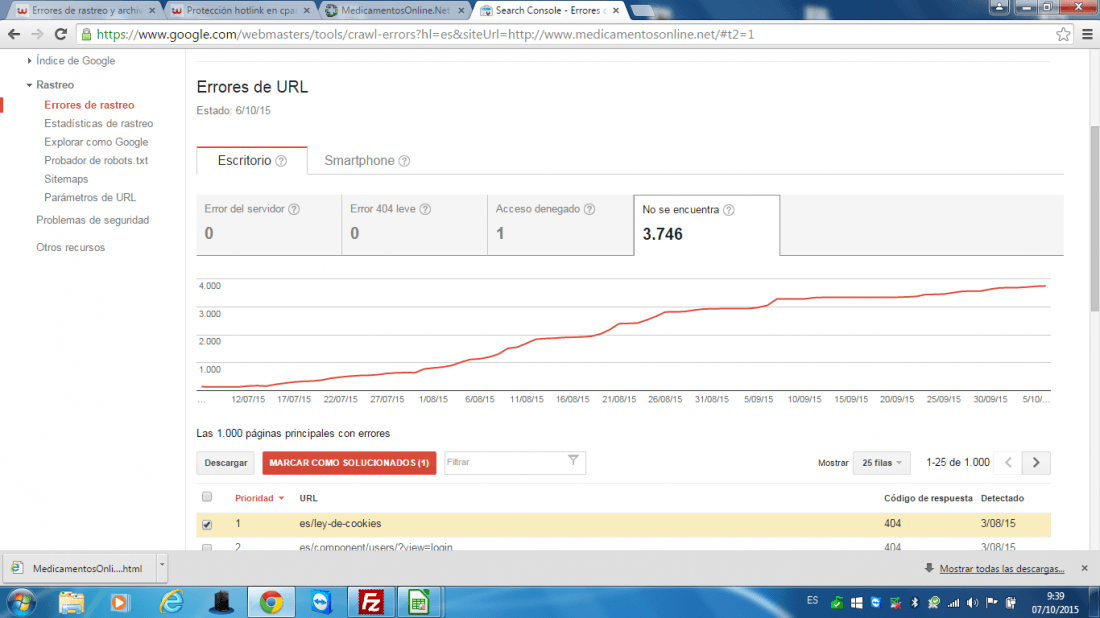Open Chrome from the taskbar

point(271,603)
